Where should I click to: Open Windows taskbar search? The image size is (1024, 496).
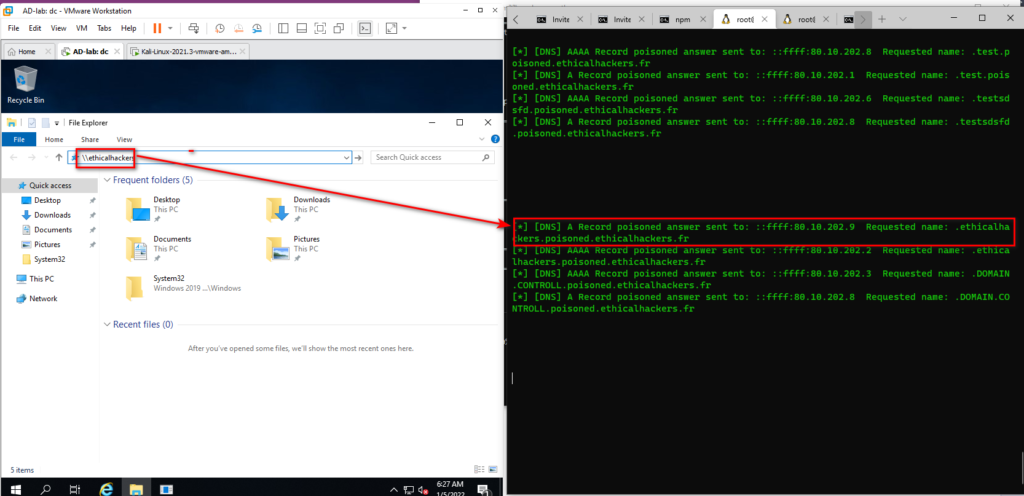tap(46, 488)
